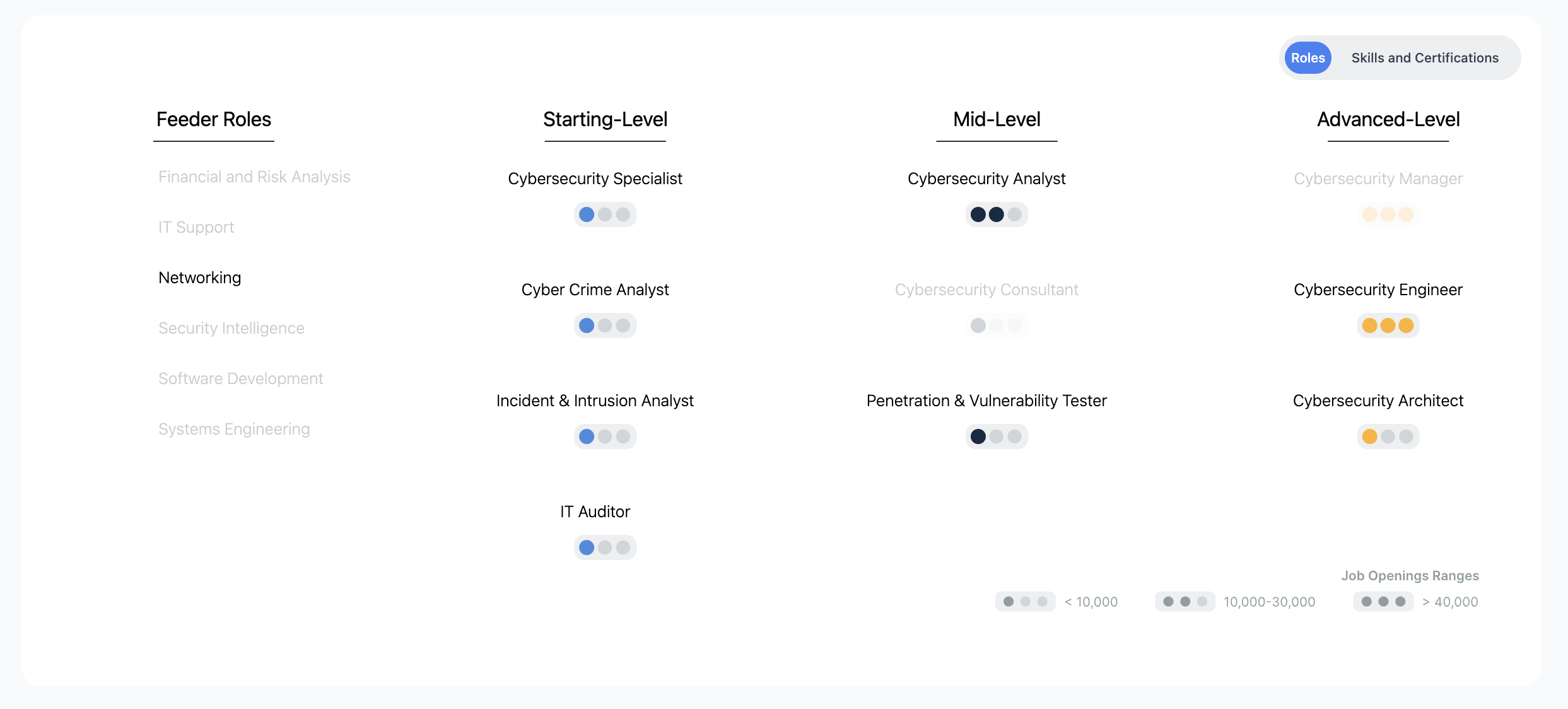Click Cybersecurity Engineer orange dots indicator
The height and width of the screenshot is (709, 1568).
(1388, 325)
